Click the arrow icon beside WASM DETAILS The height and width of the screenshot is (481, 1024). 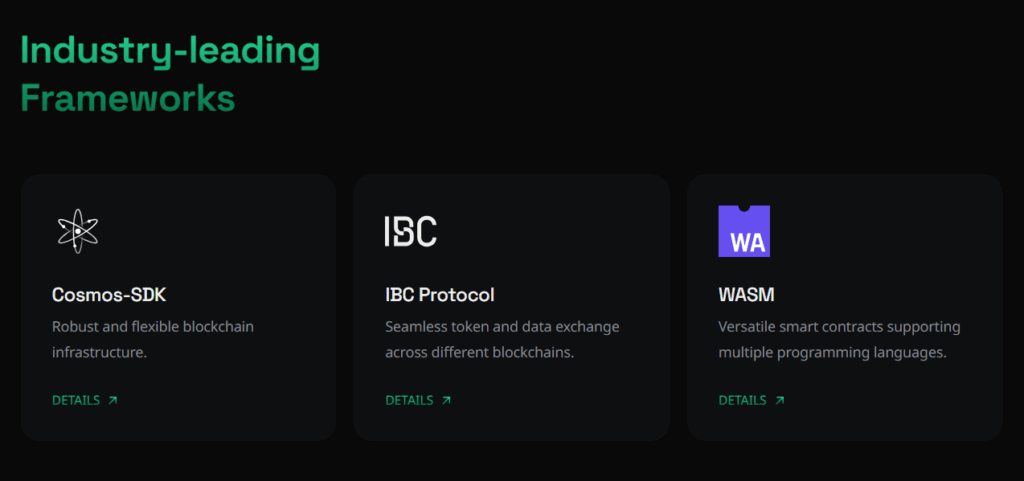coord(780,400)
